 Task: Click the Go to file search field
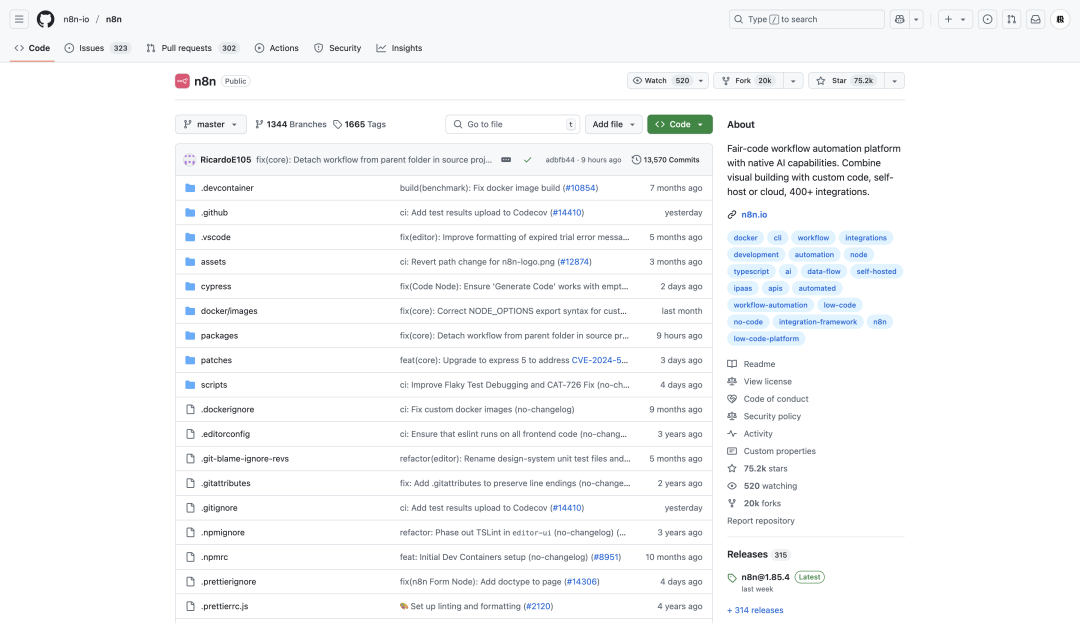[x=512, y=125]
